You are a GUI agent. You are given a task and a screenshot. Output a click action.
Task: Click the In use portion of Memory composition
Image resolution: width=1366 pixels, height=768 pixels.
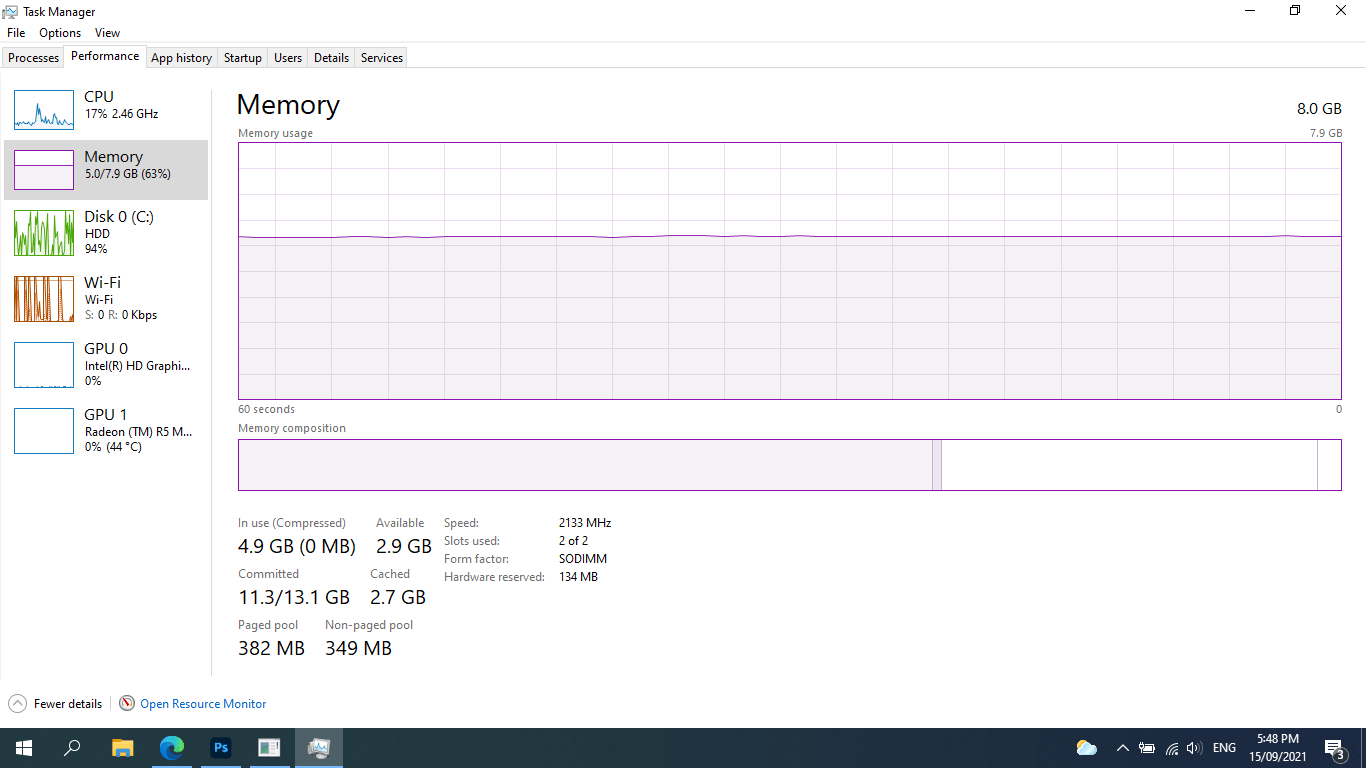pos(585,465)
